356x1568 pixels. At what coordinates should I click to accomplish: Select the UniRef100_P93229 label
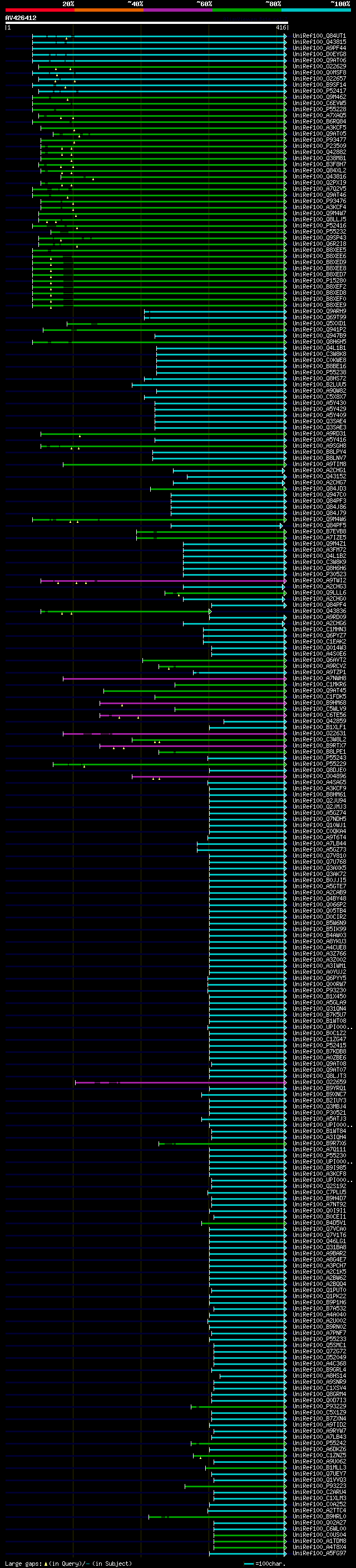point(319,1407)
